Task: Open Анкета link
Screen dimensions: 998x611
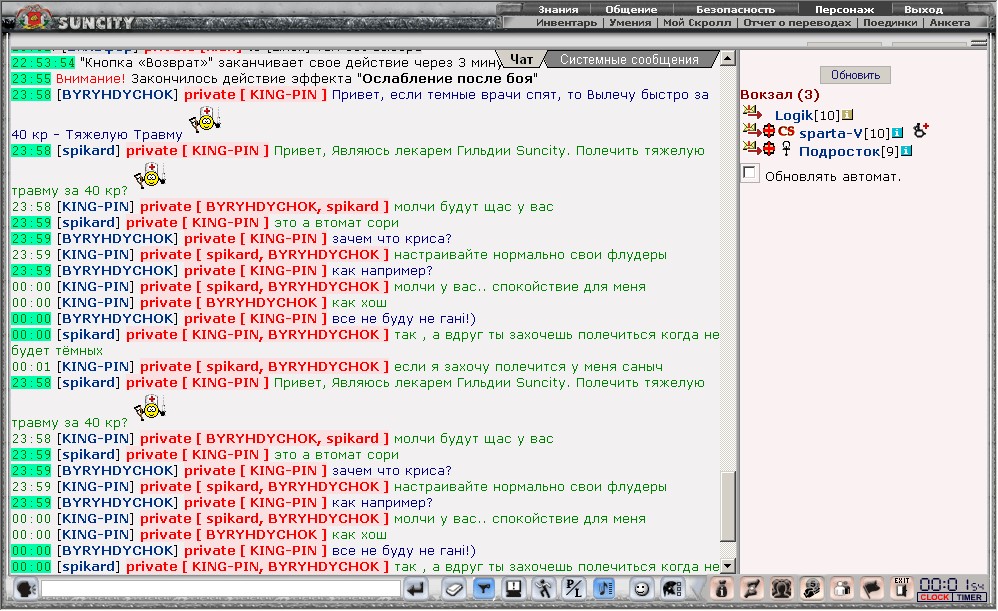Action: [950, 23]
